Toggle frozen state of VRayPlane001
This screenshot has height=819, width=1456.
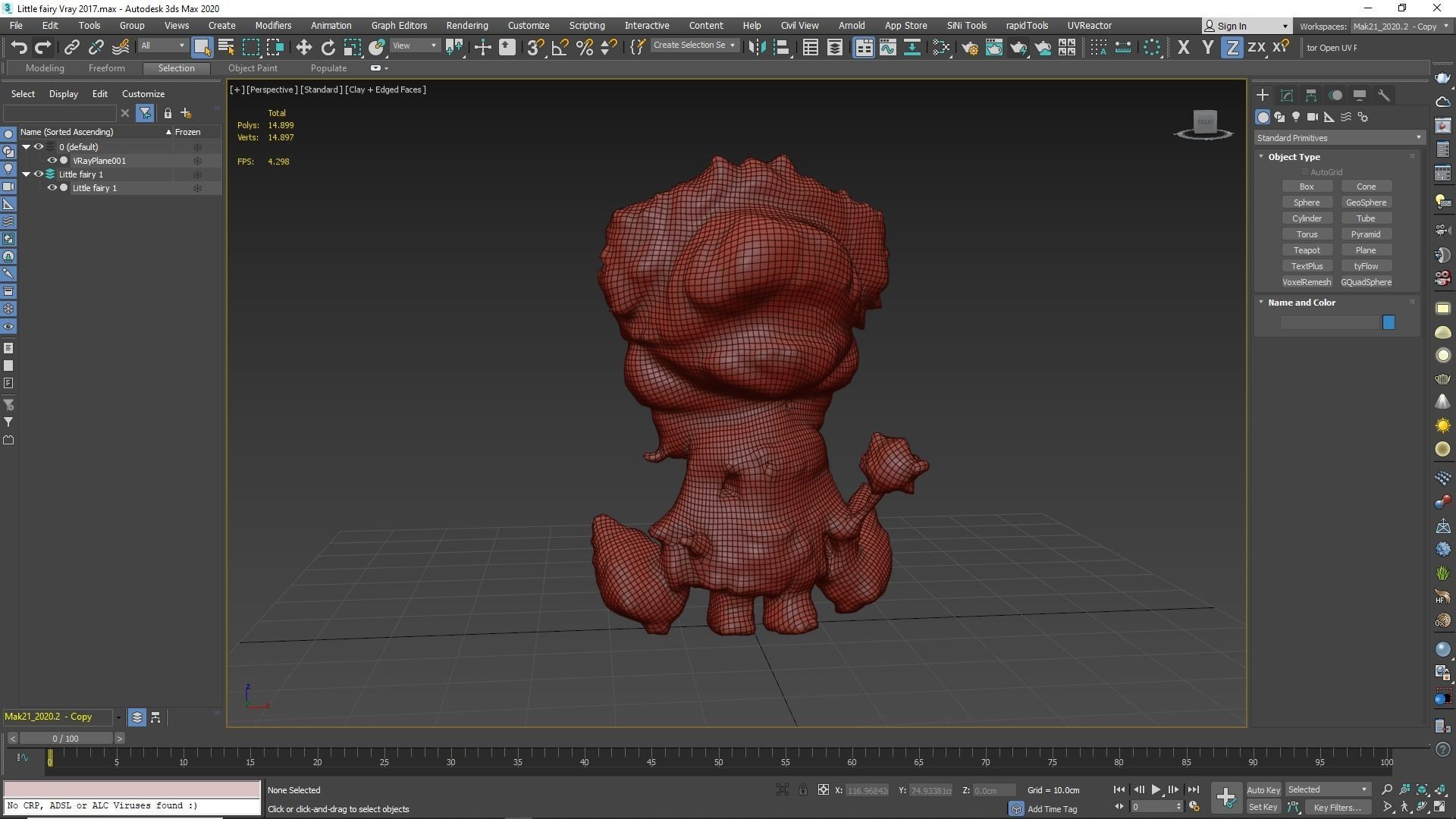point(197,161)
